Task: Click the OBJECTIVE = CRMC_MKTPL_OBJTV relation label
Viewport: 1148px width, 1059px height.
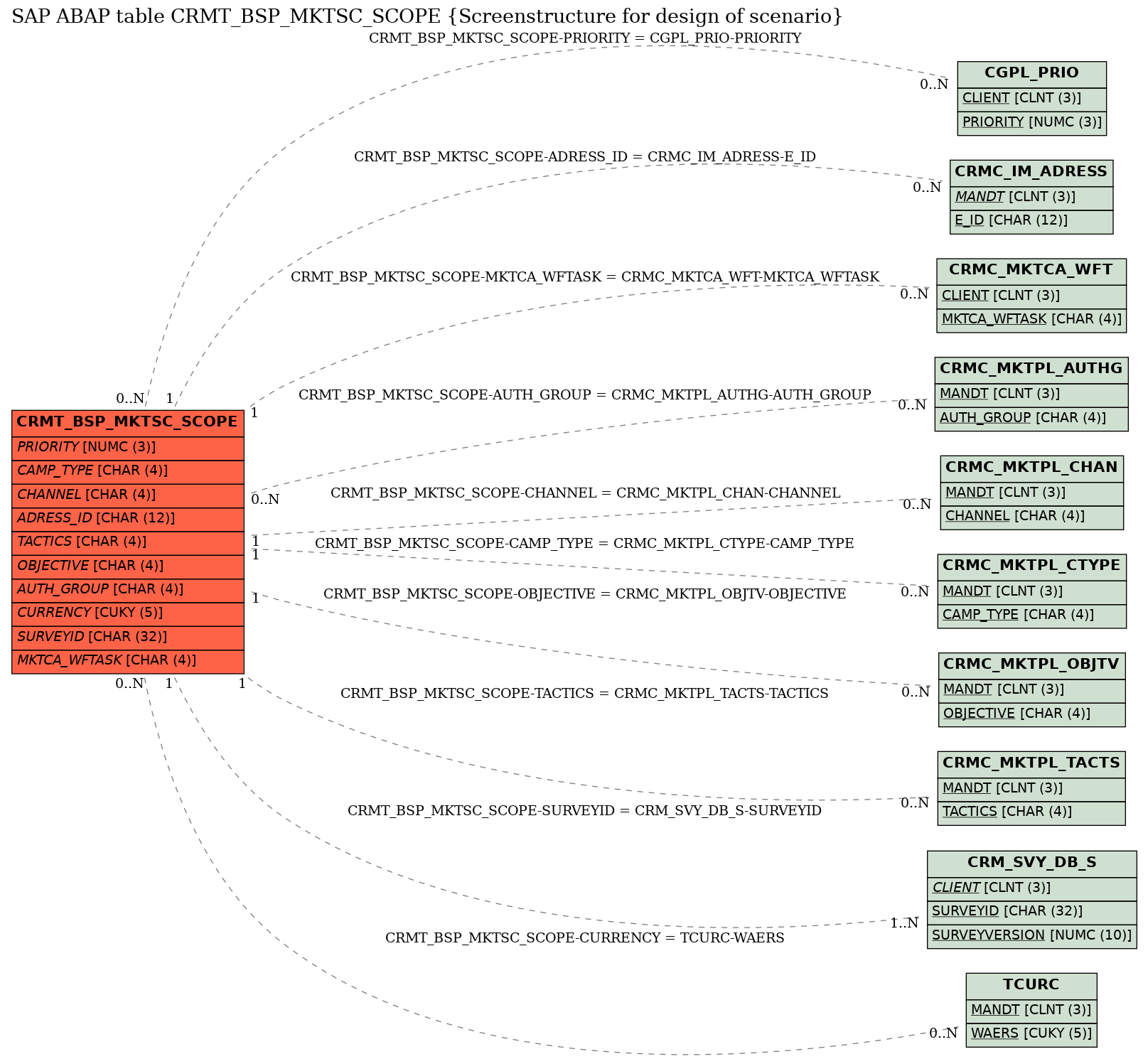Action: pos(585,594)
